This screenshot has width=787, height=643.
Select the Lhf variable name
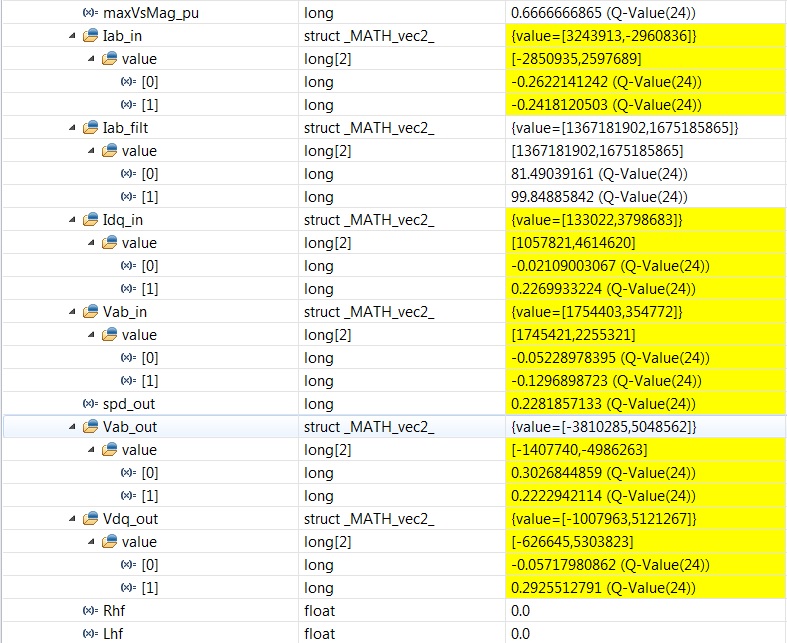113,634
